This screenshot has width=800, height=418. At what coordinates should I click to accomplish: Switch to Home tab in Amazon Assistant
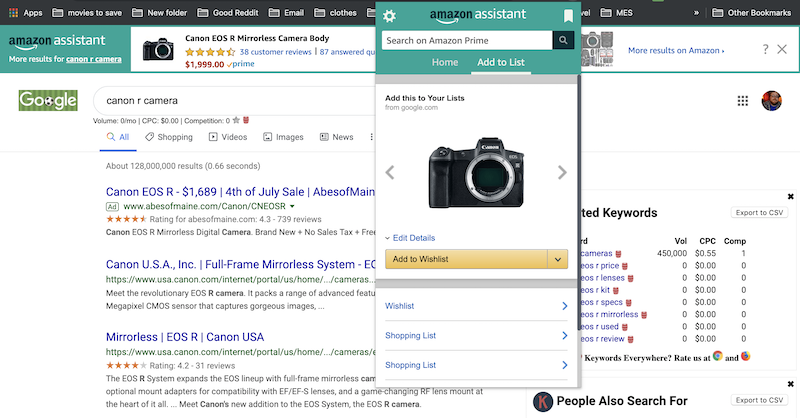445,62
